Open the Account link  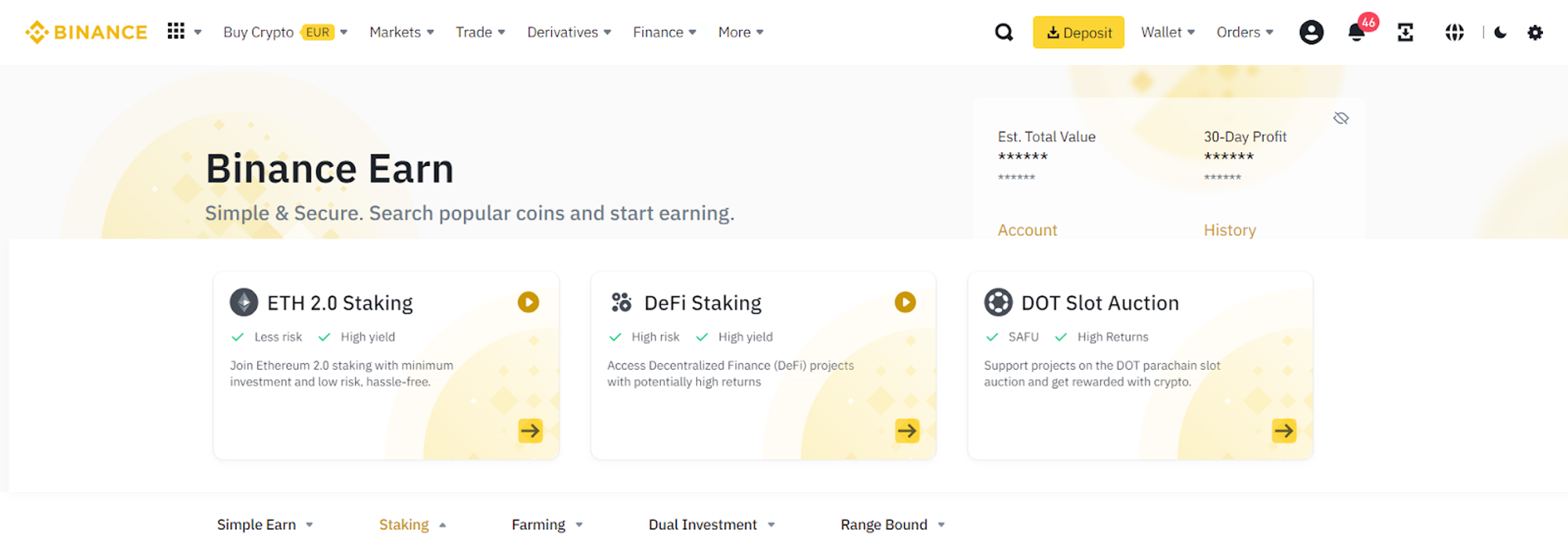(x=1027, y=230)
